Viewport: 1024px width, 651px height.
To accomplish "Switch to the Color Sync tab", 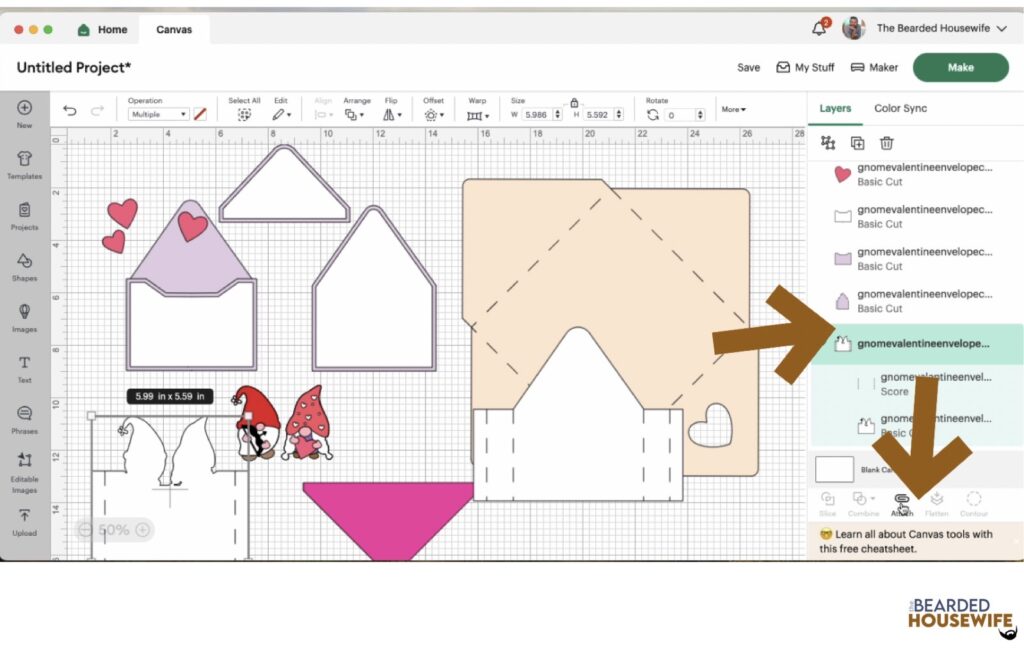I will click(x=900, y=108).
